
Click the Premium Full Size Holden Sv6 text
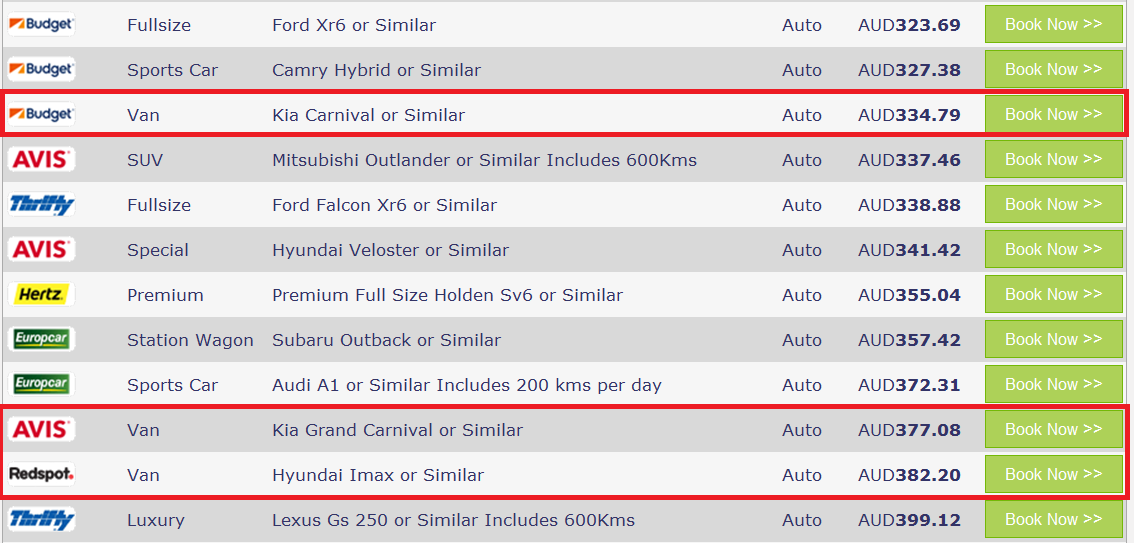pos(447,295)
